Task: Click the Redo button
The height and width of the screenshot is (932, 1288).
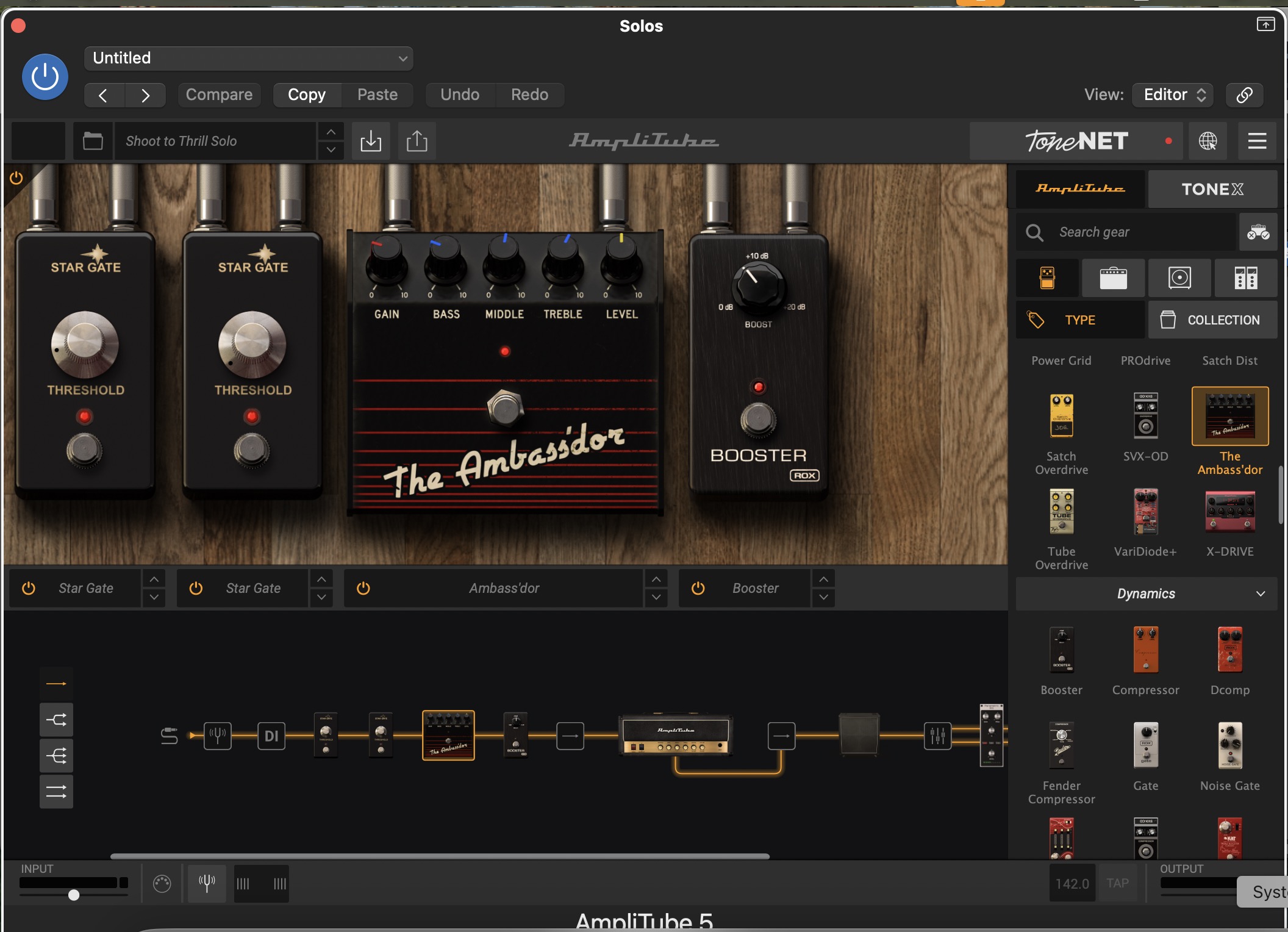Action: [529, 95]
